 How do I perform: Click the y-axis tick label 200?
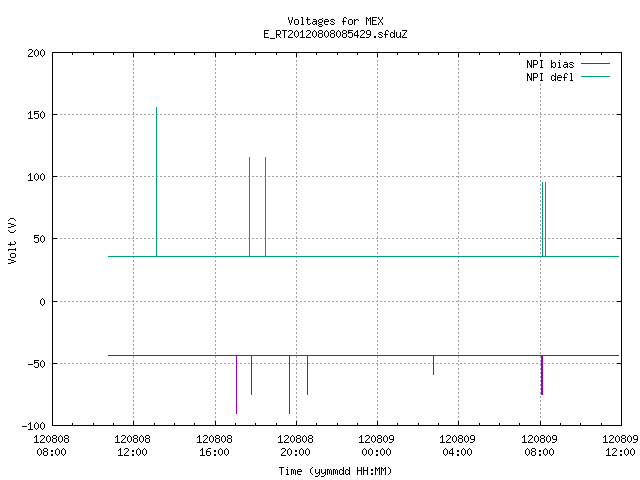36,53
